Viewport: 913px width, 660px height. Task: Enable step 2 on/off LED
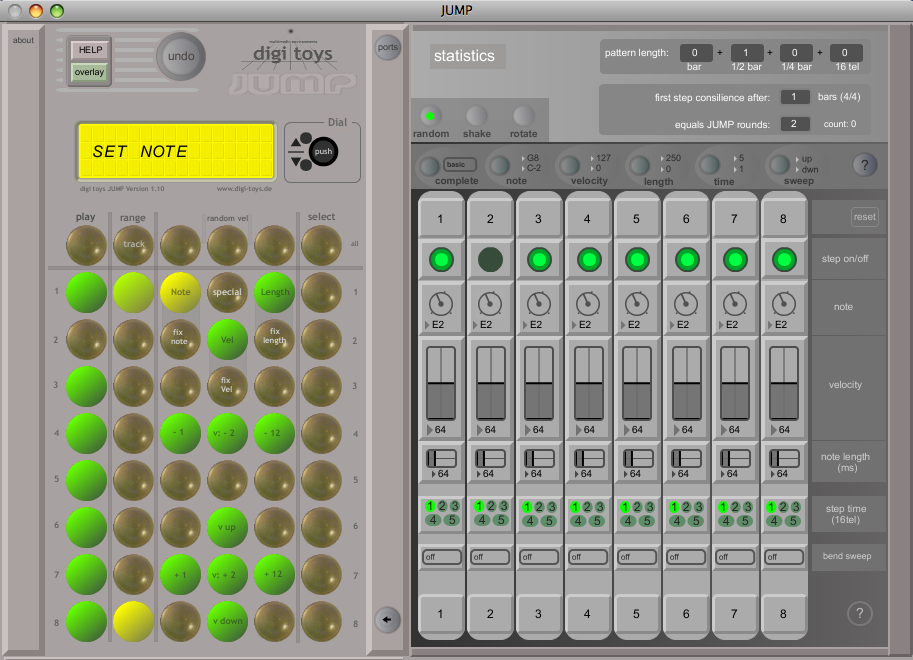490,259
